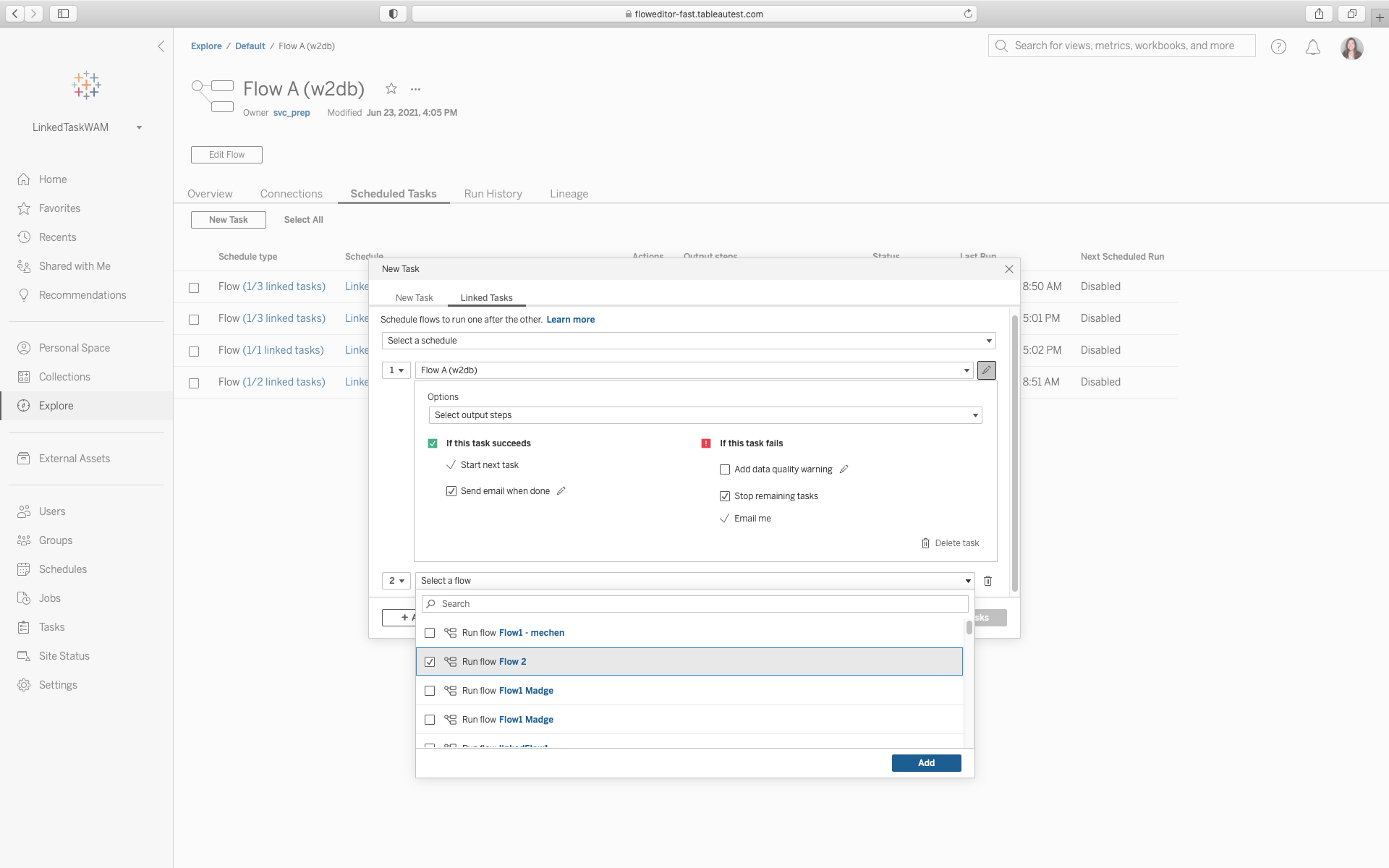The image size is (1389, 868).
Task: Toggle the Stop remaining tasks checkbox
Action: [725, 496]
